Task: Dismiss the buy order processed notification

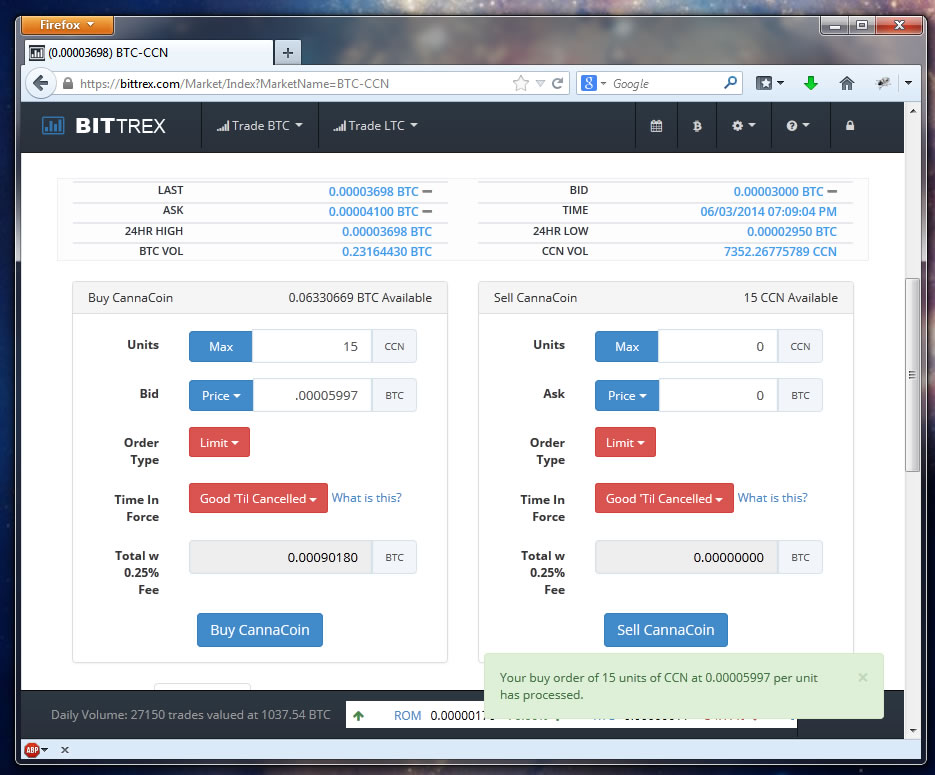Action: tap(862, 677)
